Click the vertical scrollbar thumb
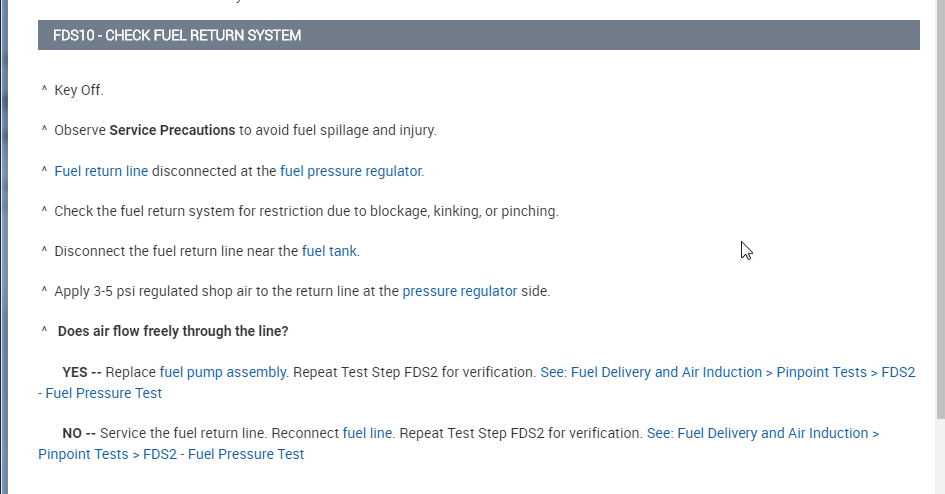 [939, 200]
